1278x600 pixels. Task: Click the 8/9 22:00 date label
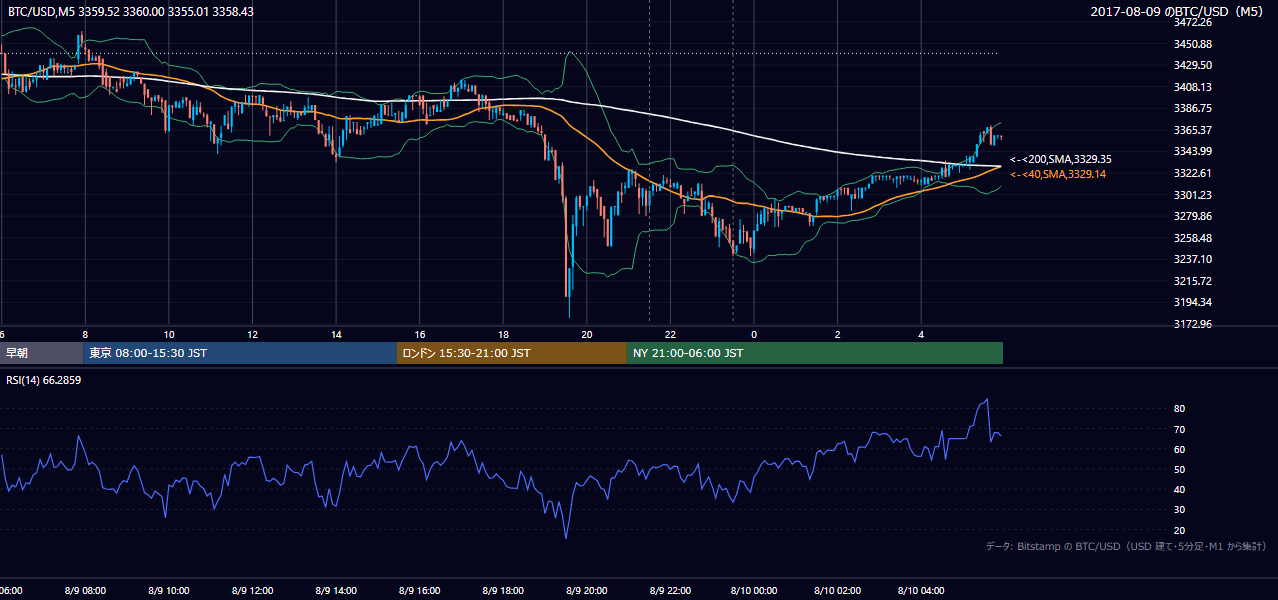pyautogui.click(x=670, y=591)
